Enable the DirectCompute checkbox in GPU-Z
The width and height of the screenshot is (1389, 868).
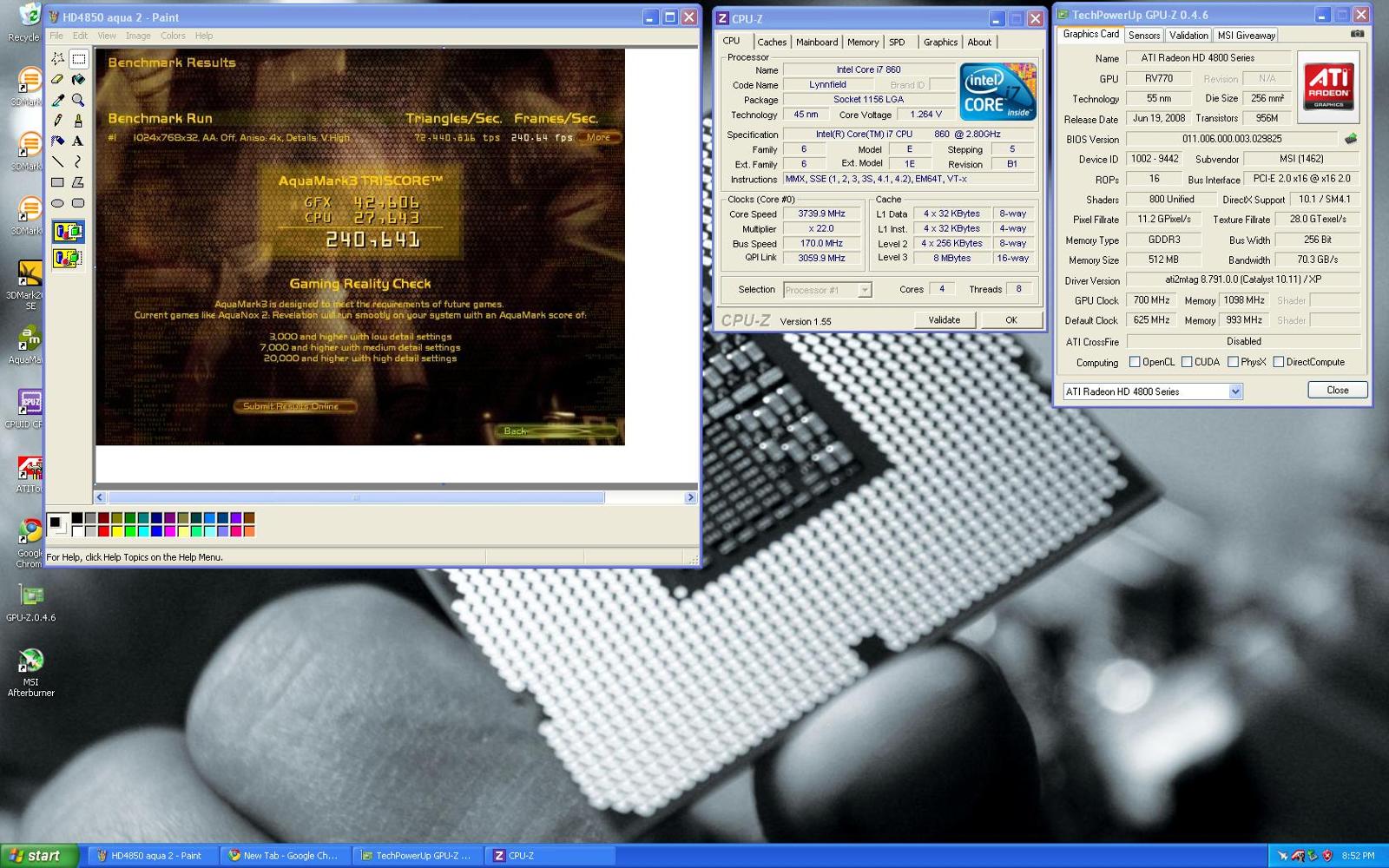coord(1279,362)
